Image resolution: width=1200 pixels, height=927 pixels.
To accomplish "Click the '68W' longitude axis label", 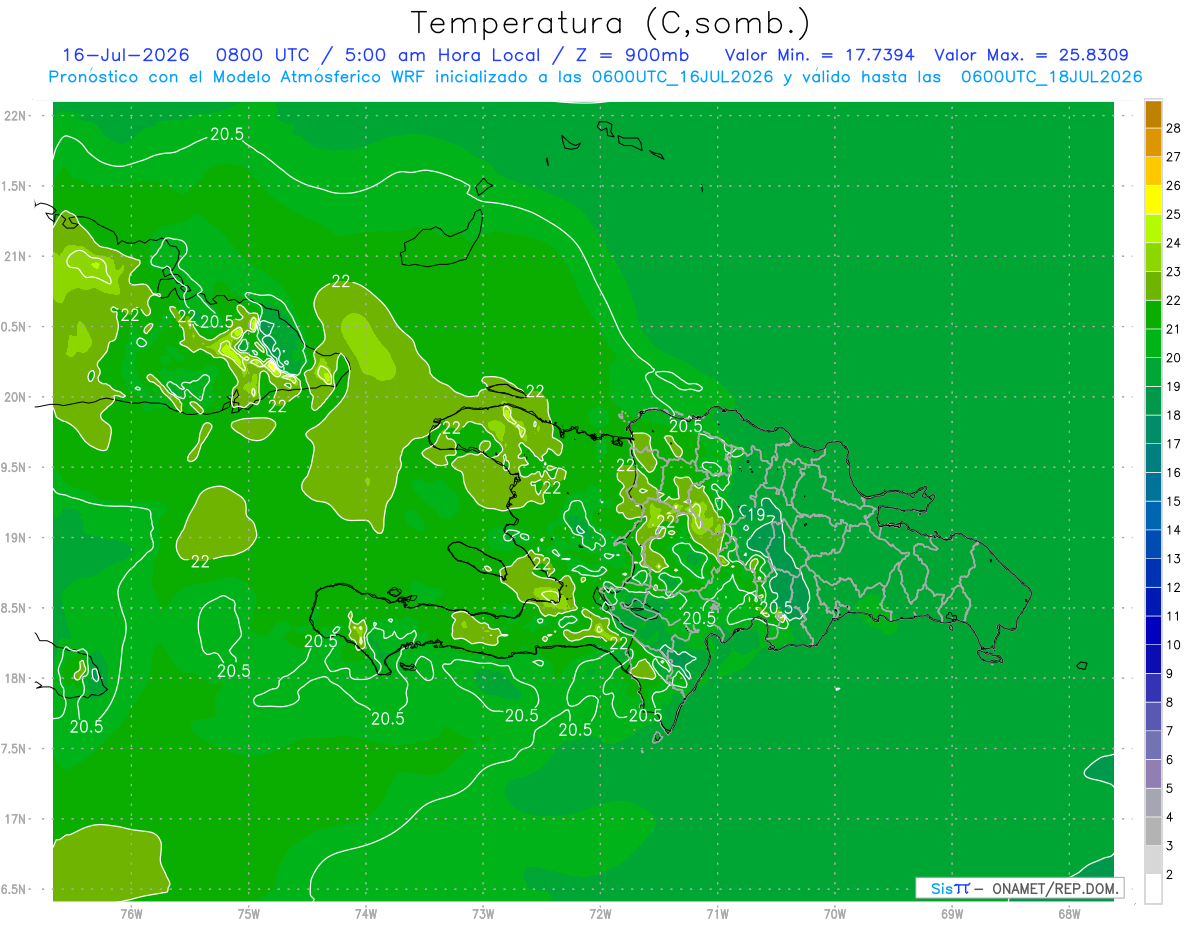I will coord(1069,913).
